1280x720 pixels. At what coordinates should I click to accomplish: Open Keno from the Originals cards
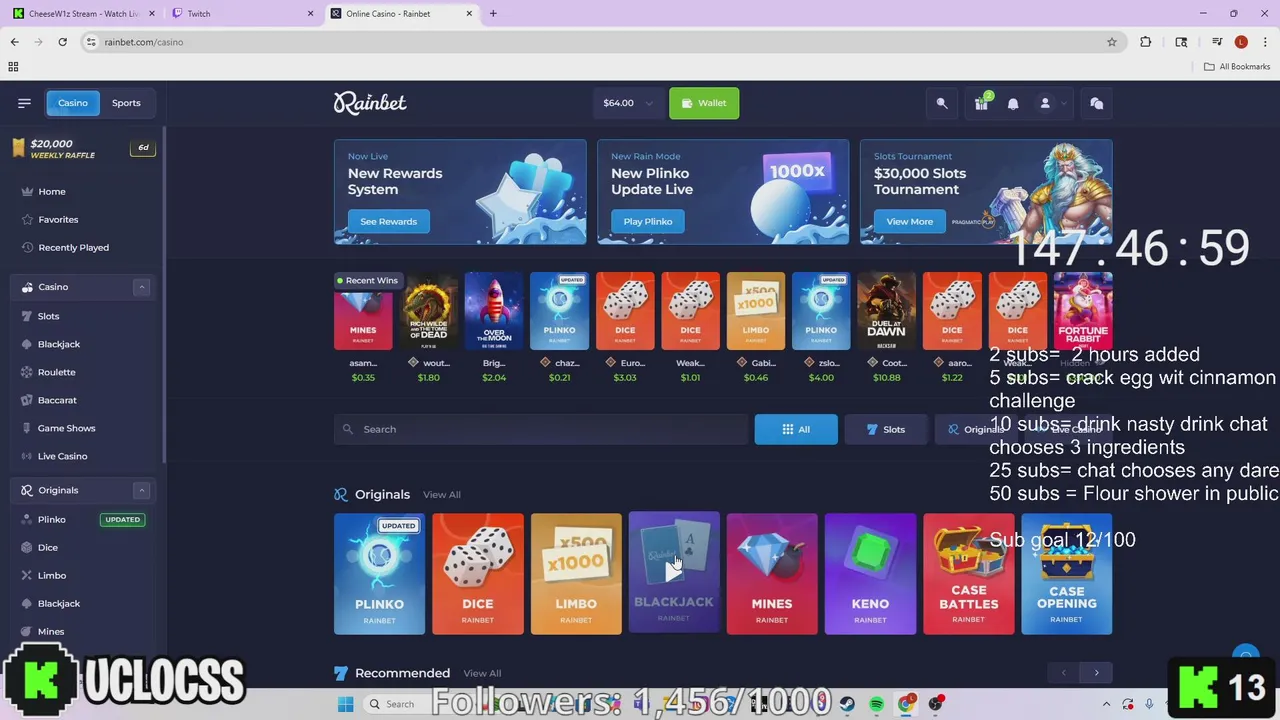pos(870,573)
